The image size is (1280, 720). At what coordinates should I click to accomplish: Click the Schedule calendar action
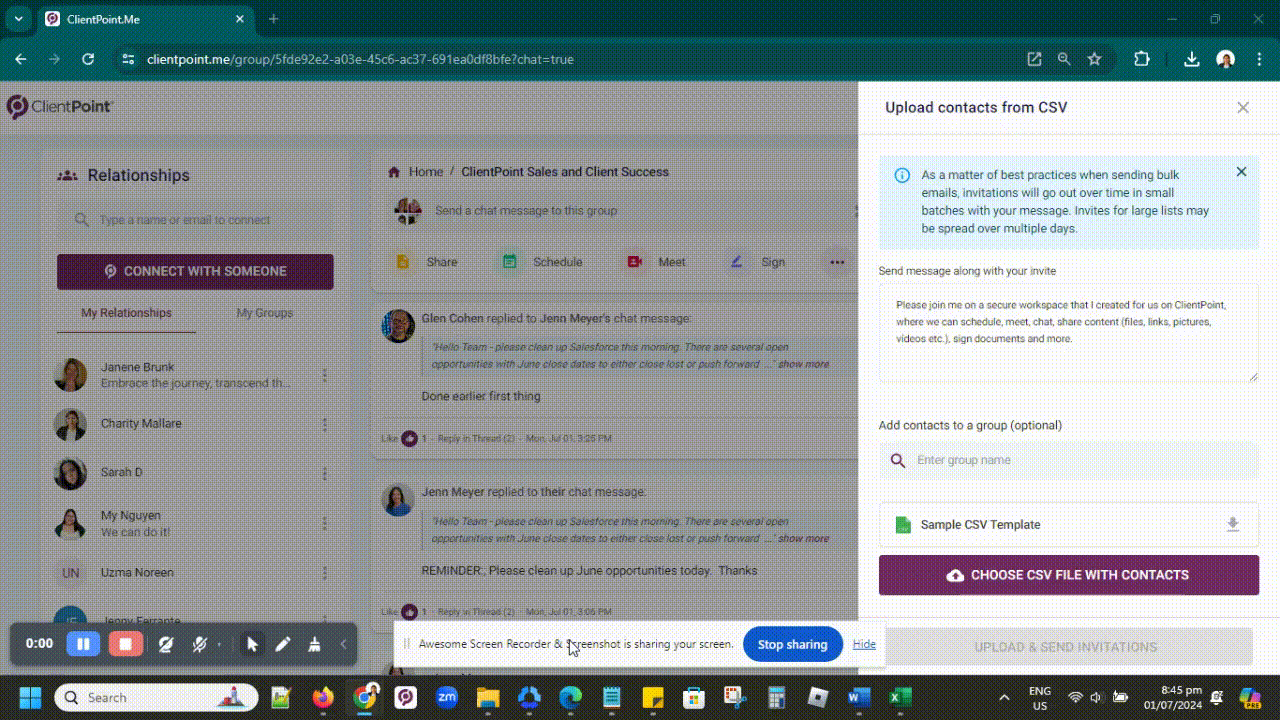click(541, 262)
